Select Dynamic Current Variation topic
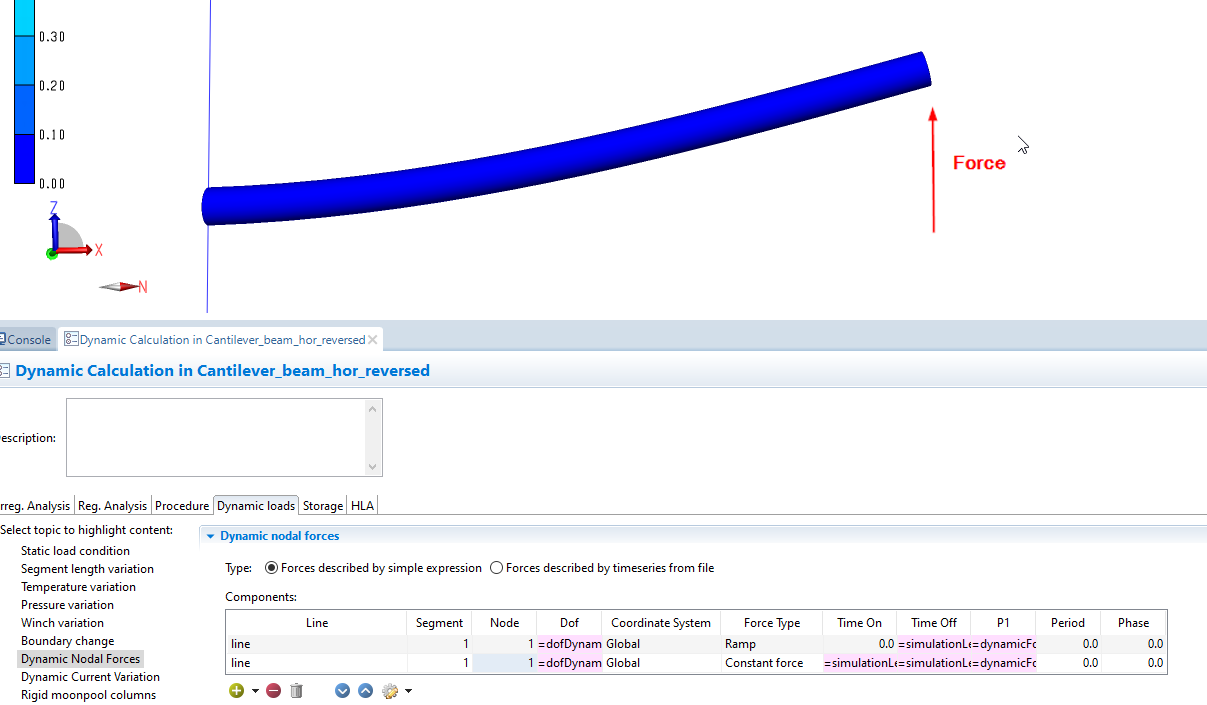 tap(90, 677)
